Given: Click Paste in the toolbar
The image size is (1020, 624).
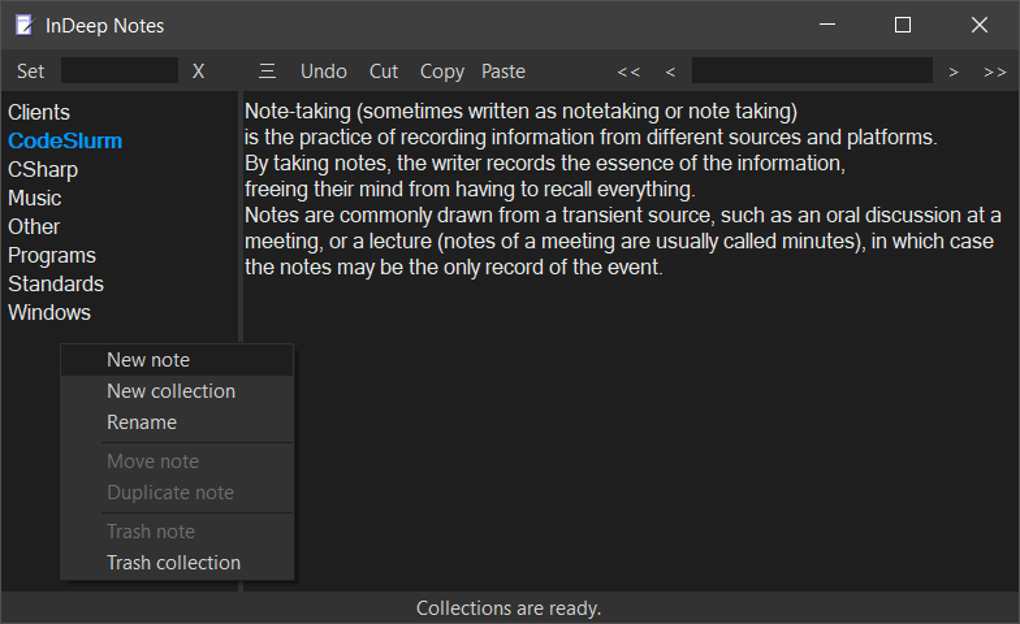Looking at the screenshot, I should click(503, 71).
